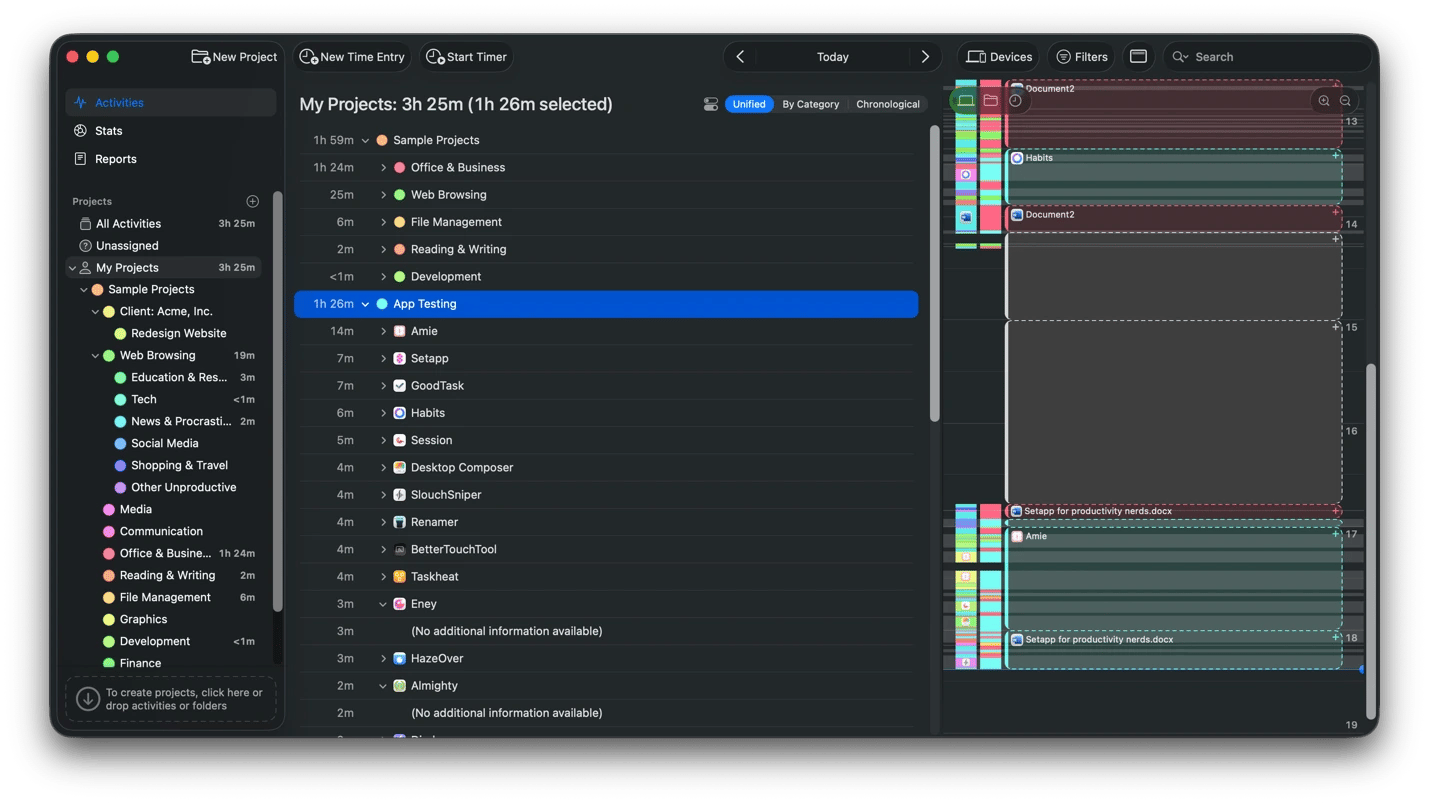Expand Office & Business in activity list
This screenshot has height=803, width=1429.
[x=383, y=167]
